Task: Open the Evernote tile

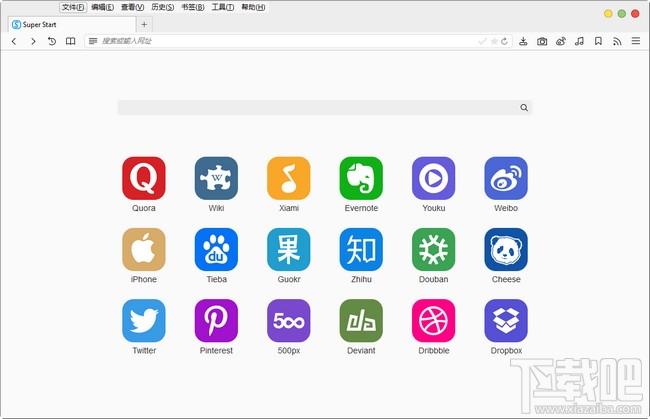Action: (361, 178)
